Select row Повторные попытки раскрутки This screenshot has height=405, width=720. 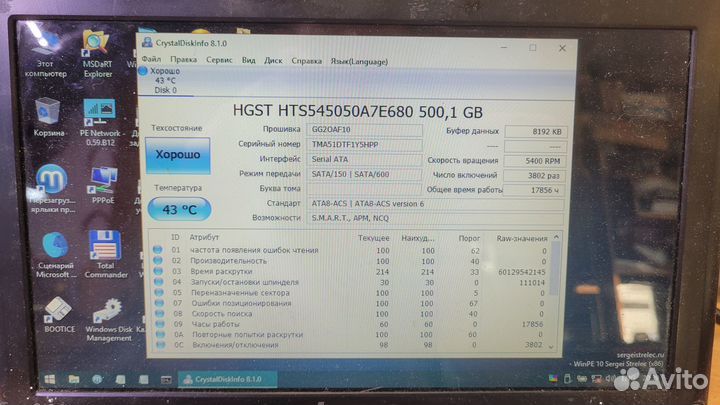click(x=351, y=335)
